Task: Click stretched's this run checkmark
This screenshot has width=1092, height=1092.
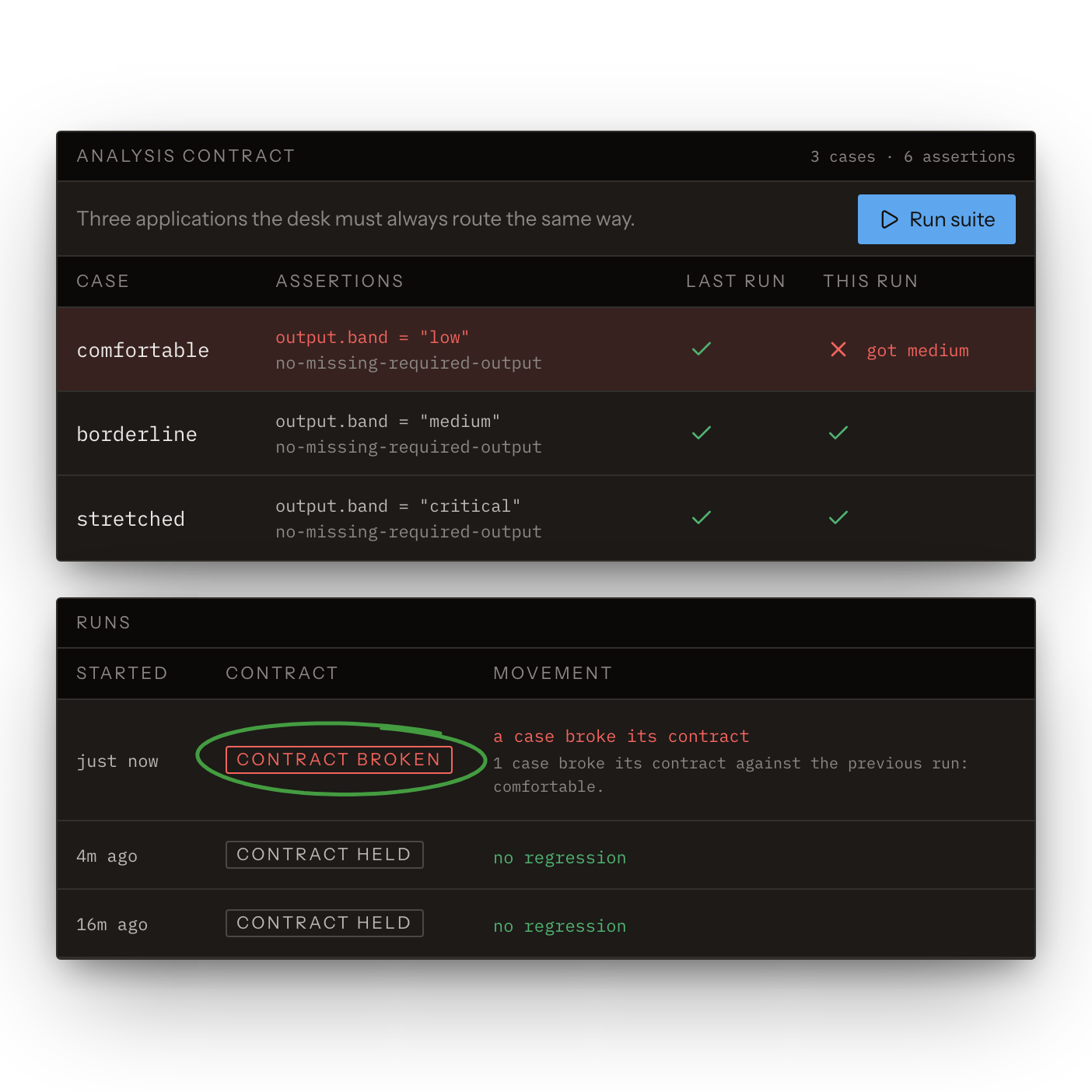Action: (x=838, y=518)
